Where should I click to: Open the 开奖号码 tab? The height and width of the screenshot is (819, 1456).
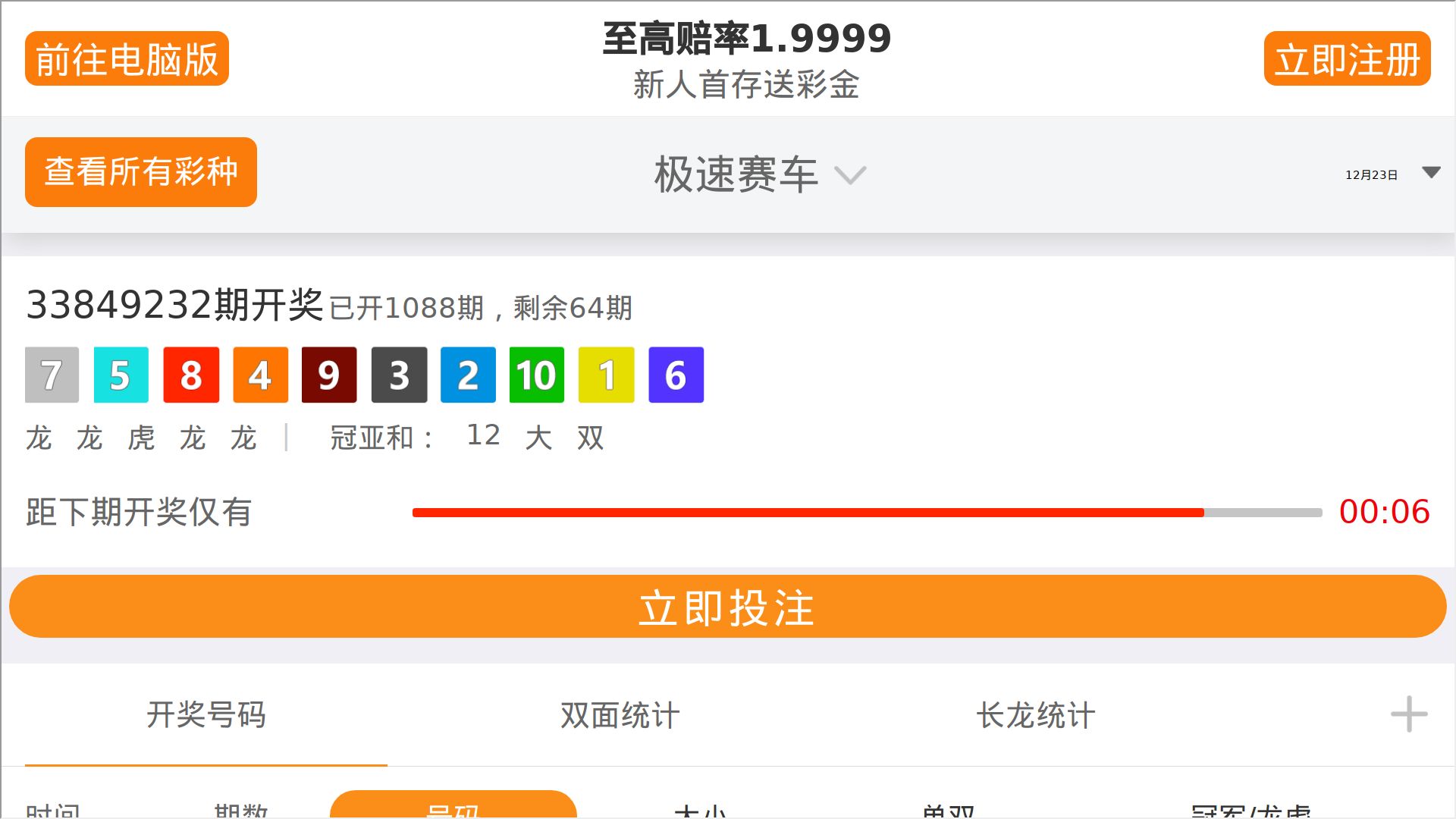pos(206,715)
